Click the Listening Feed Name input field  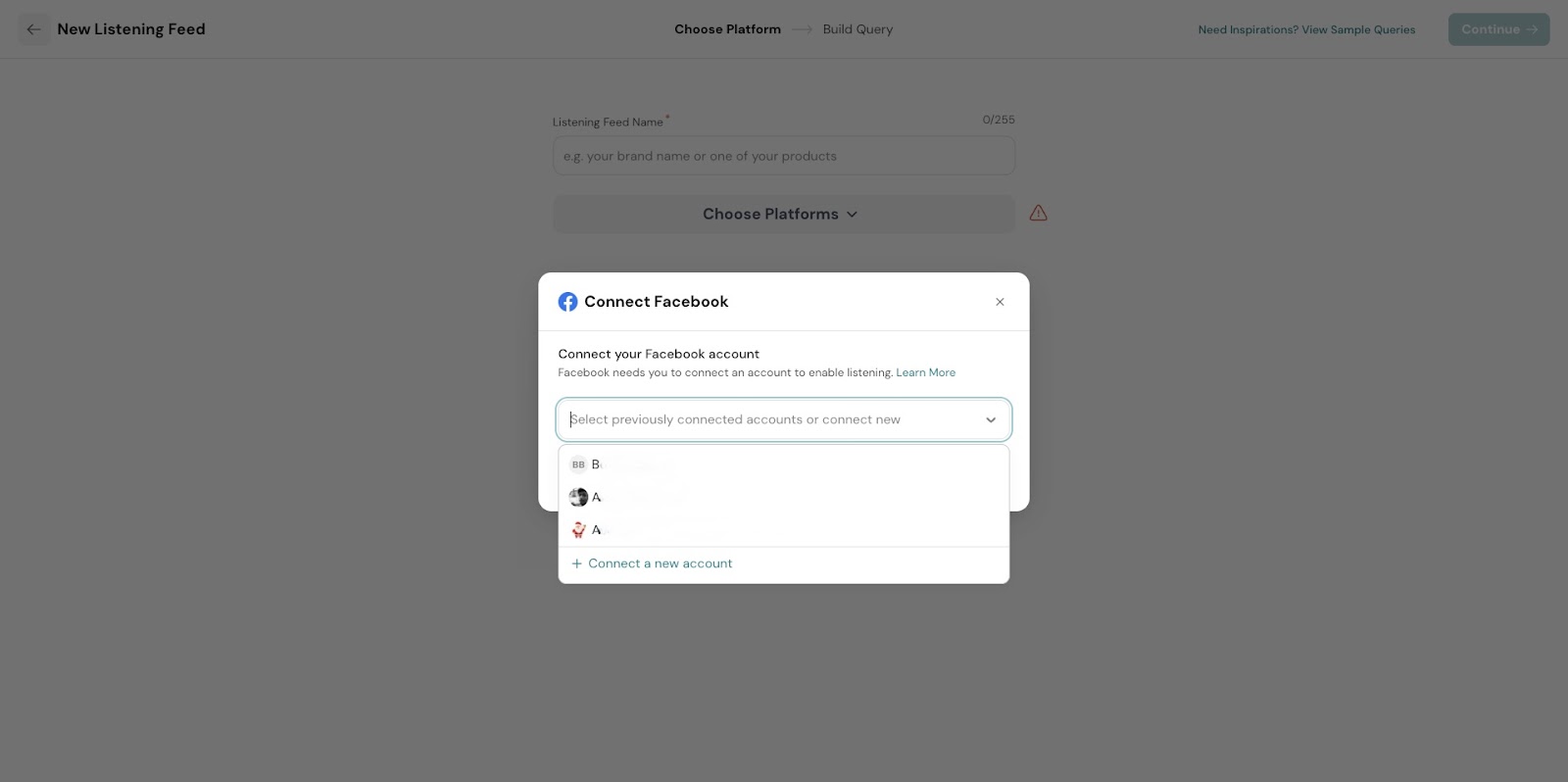click(x=783, y=156)
